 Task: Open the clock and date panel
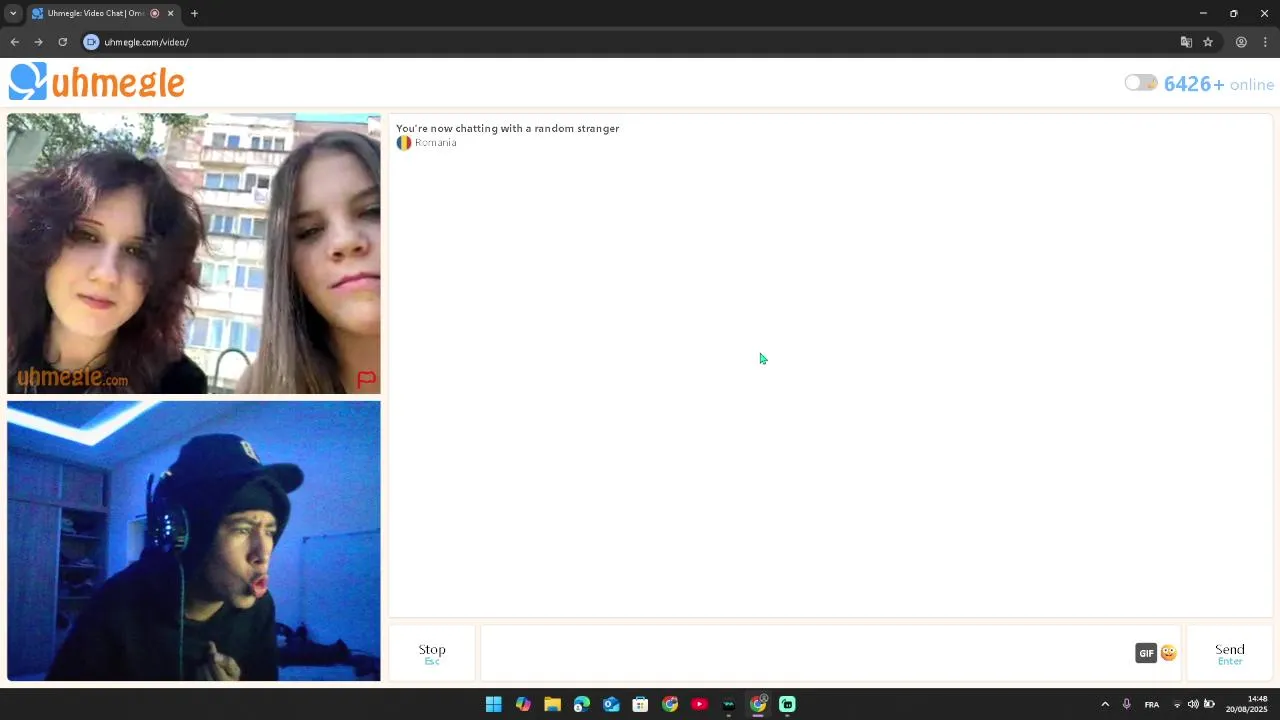(1247, 704)
